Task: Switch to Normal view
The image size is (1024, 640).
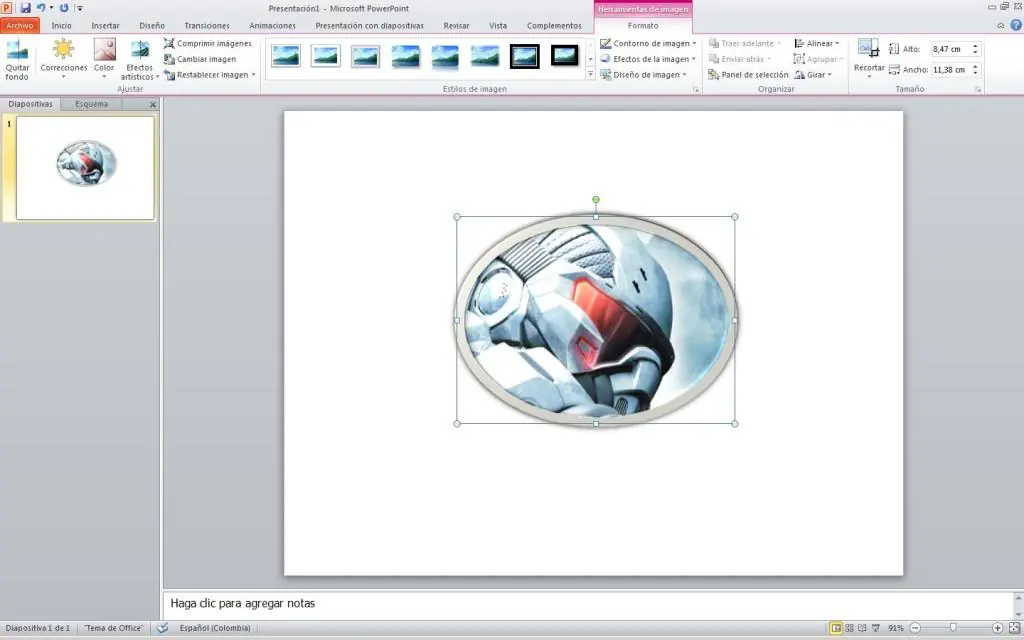Action: (836, 628)
